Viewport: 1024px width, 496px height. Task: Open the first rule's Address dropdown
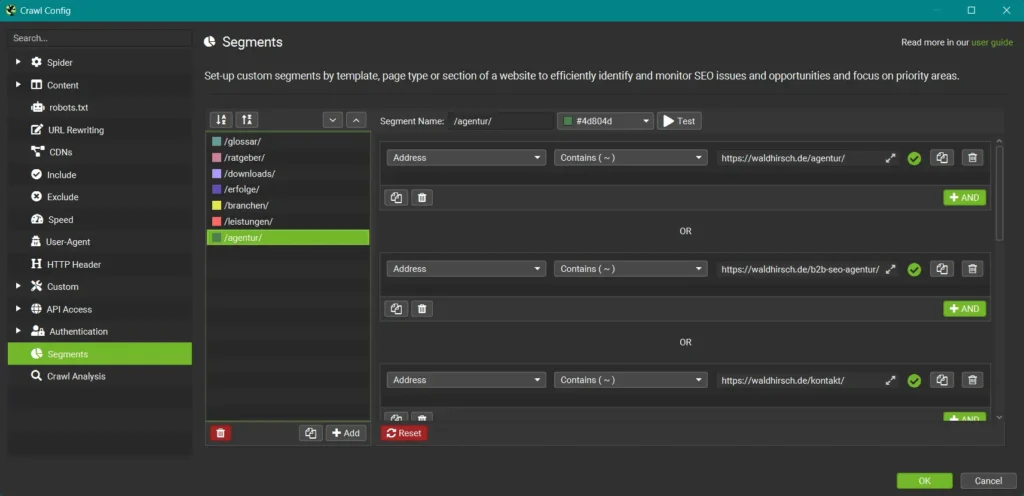point(466,158)
